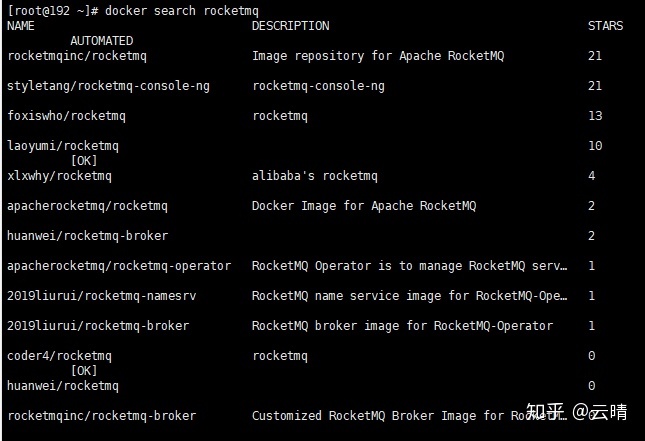Select the DESCRIPTION column header
The height and width of the screenshot is (441, 645).
290,26
